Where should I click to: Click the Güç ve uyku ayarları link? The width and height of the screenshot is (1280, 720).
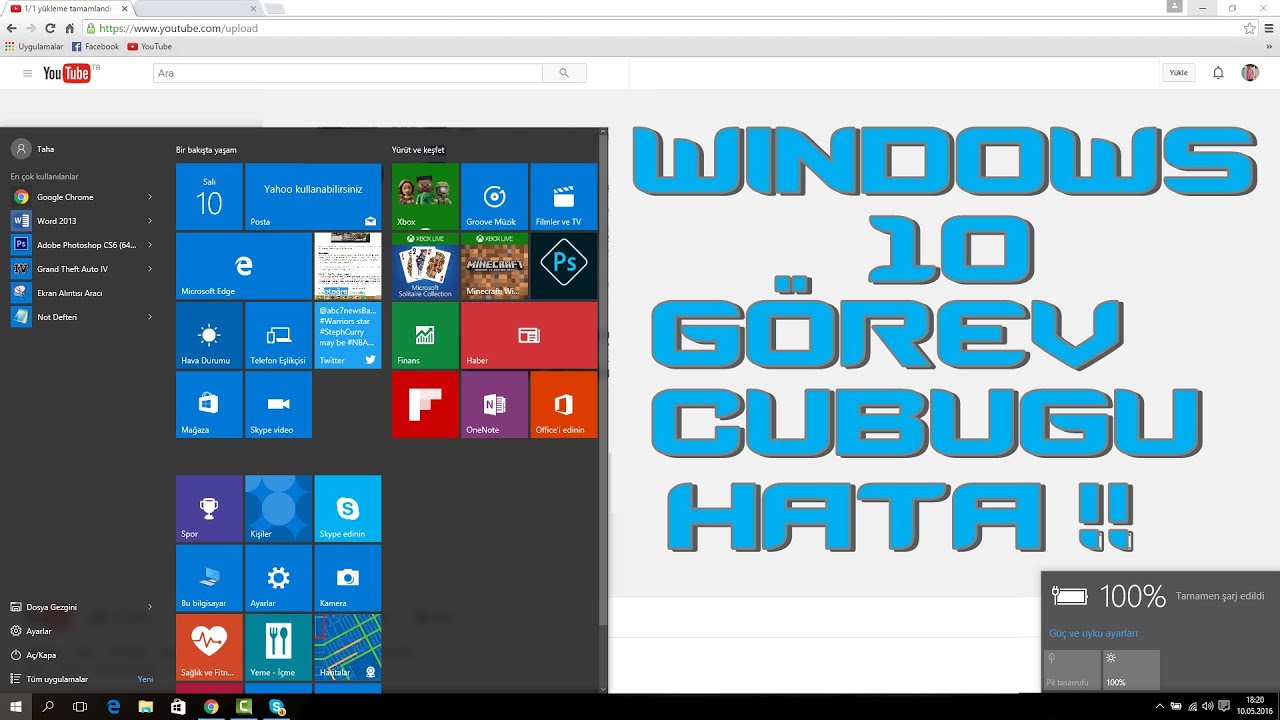1093,633
